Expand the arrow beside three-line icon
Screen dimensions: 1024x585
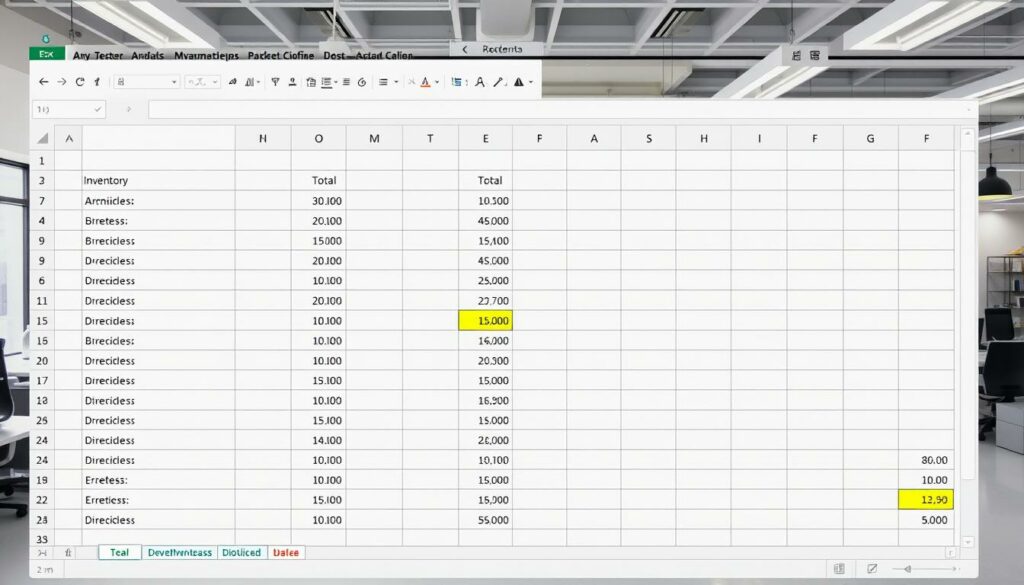[396, 82]
